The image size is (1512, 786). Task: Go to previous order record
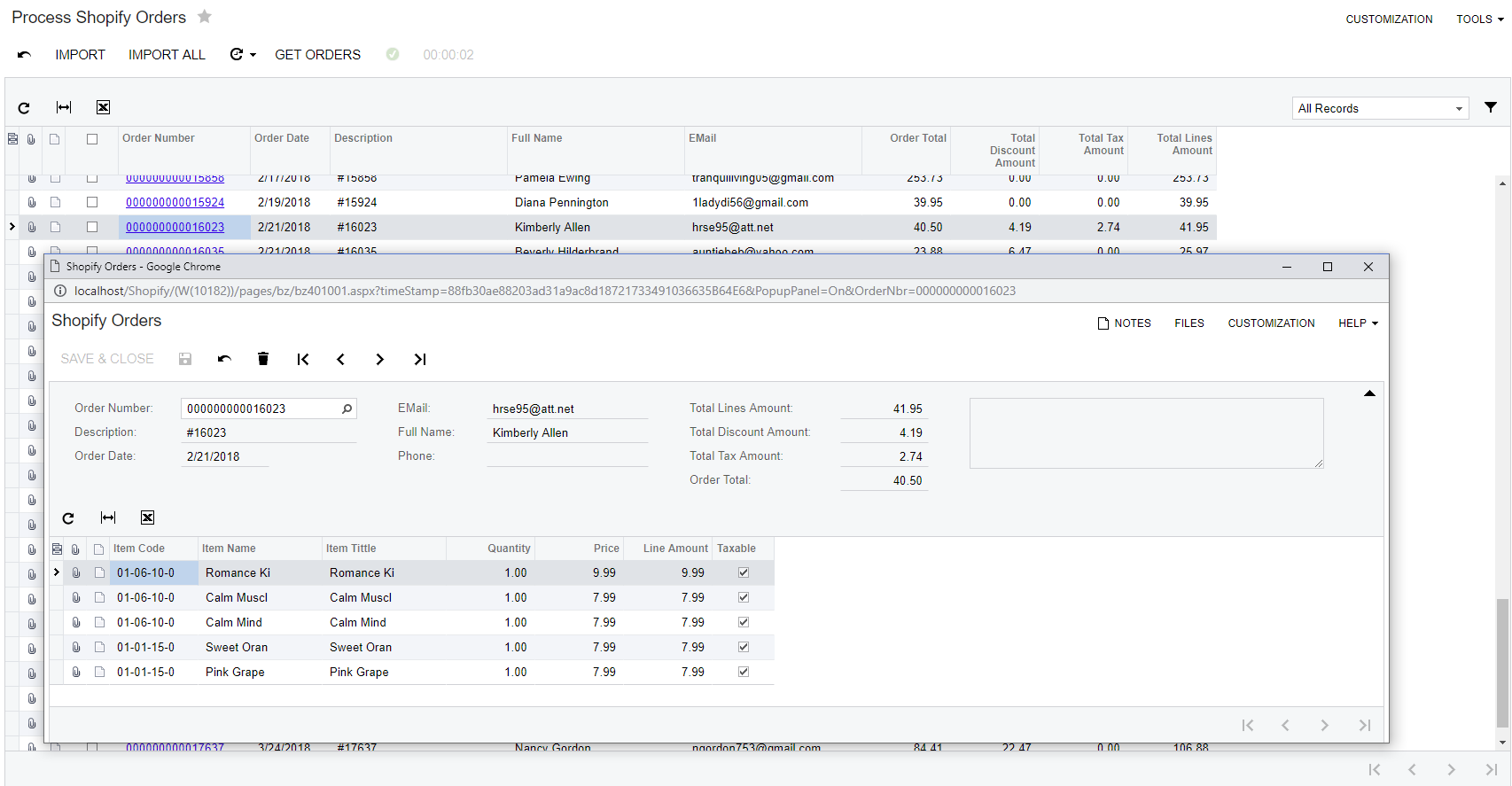[340, 359]
